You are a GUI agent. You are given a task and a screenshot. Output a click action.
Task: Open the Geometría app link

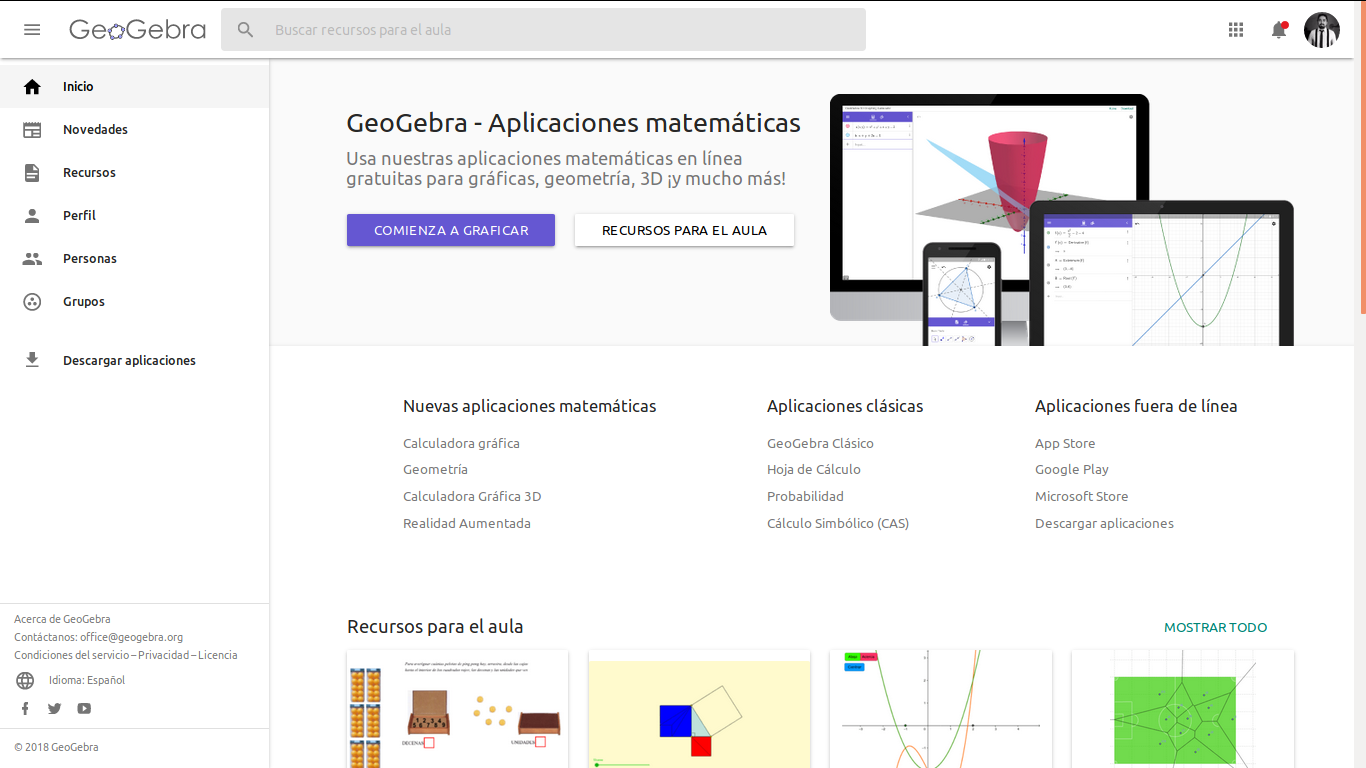click(435, 469)
